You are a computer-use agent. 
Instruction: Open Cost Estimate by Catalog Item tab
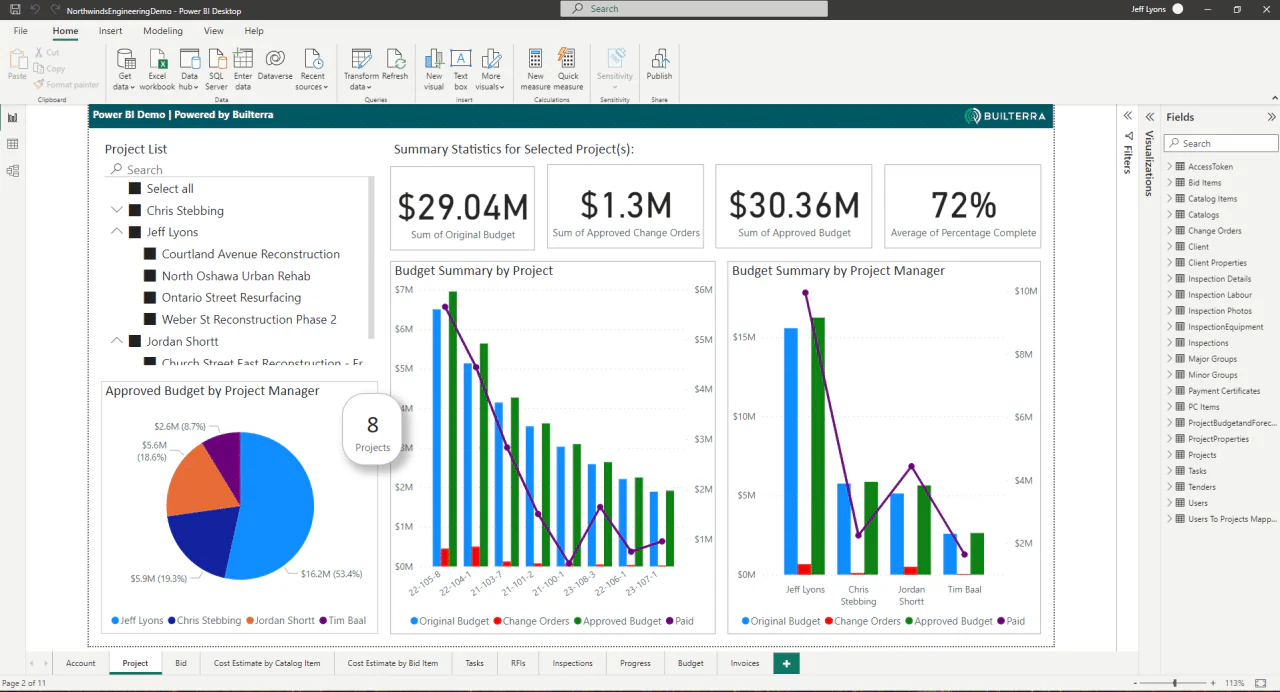pyautogui.click(x=267, y=663)
